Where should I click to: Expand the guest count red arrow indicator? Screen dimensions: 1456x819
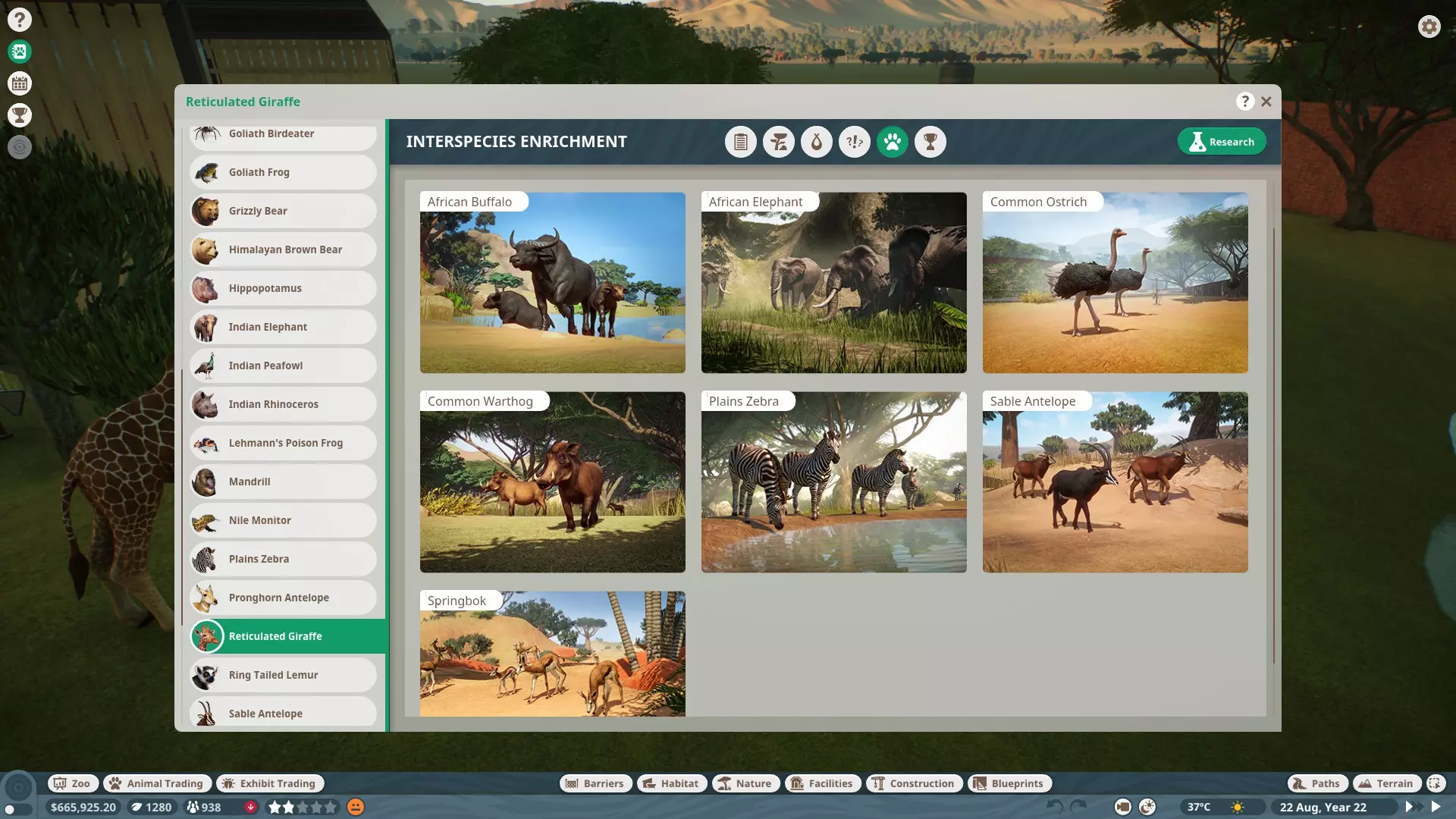(x=250, y=807)
